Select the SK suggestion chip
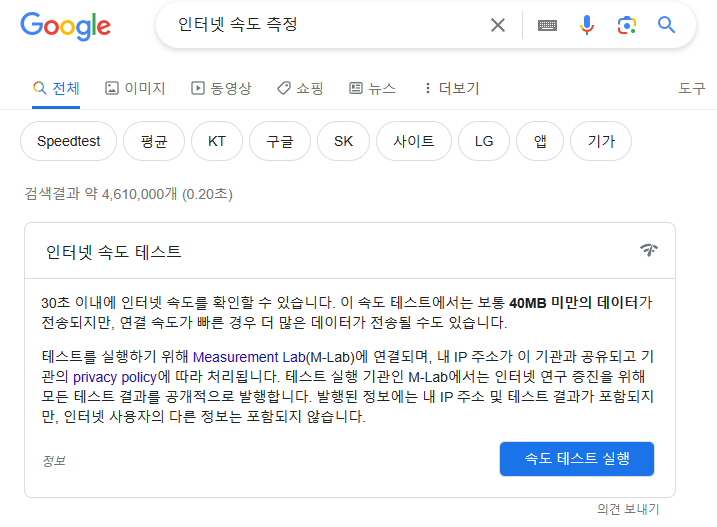This screenshot has width=717, height=527. (343, 141)
